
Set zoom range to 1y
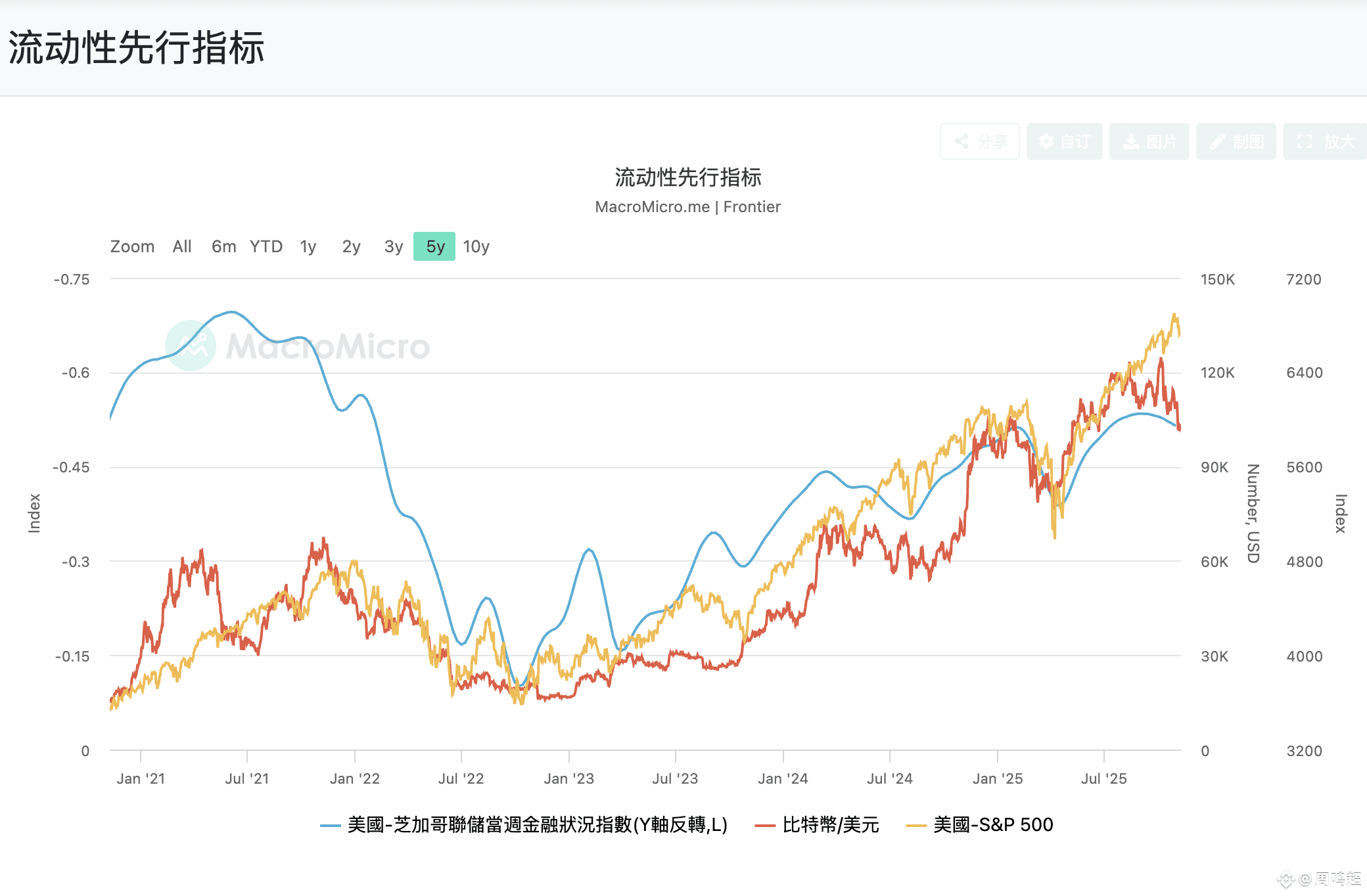point(308,246)
